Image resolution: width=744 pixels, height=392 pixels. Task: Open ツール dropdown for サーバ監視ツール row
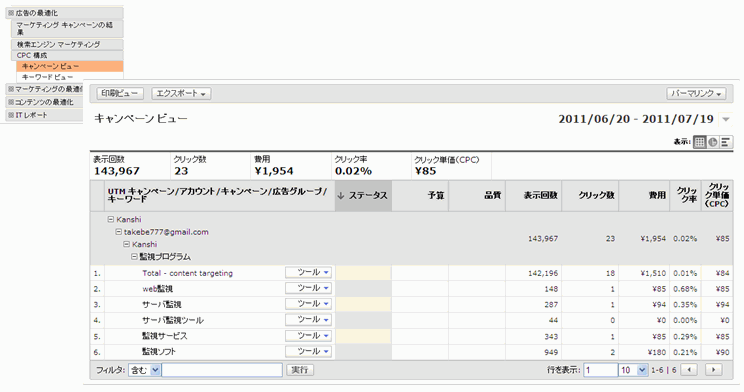(x=308, y=319)
